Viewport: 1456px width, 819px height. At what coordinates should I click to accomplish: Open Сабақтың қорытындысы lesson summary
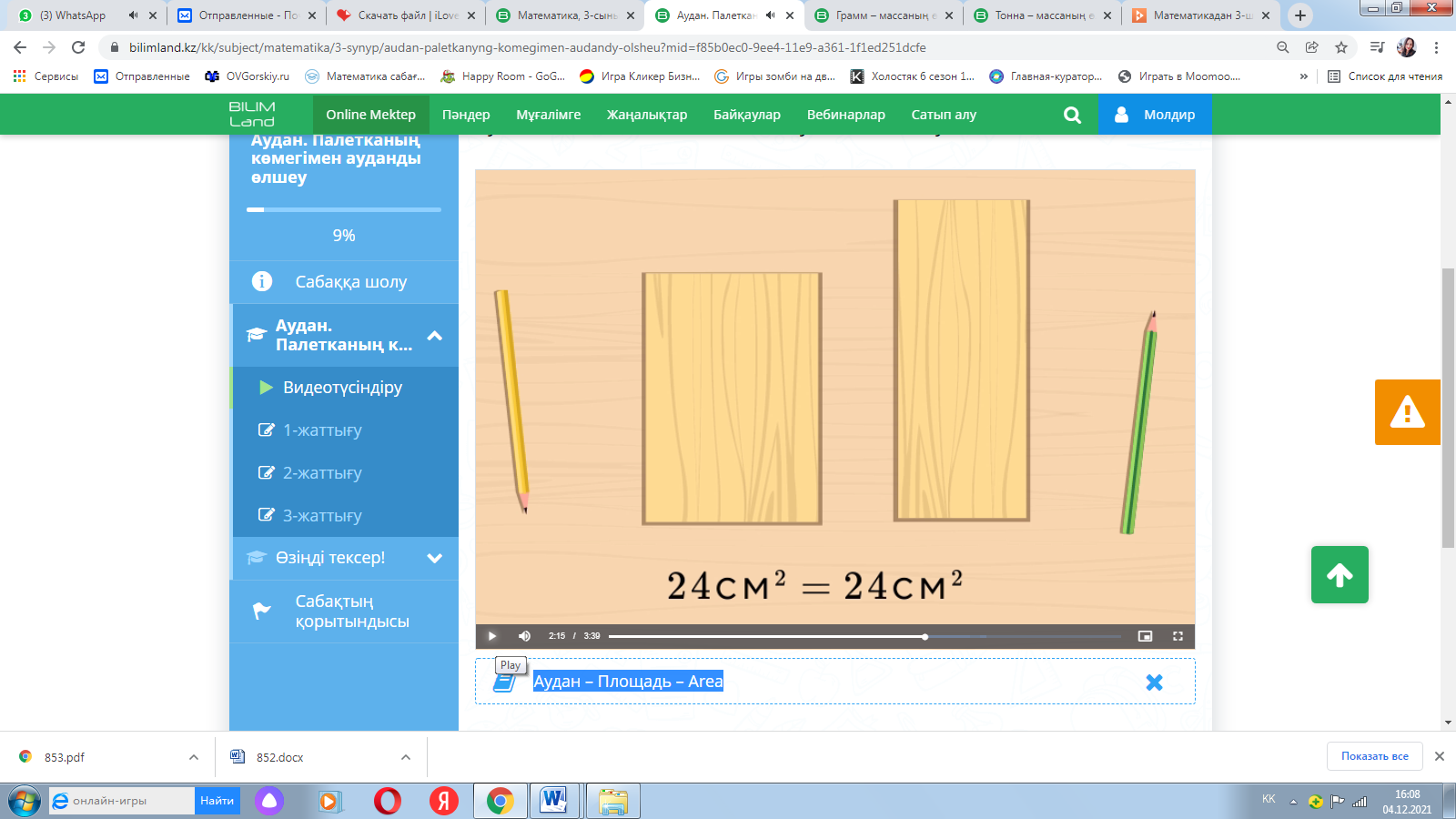pyautogui.click(x=344, y=612)
